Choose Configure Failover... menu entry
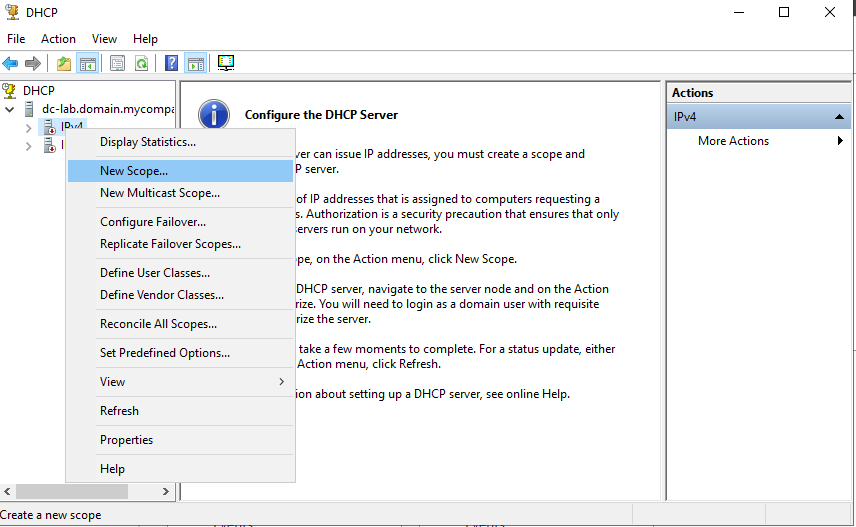 pos(152,222)
